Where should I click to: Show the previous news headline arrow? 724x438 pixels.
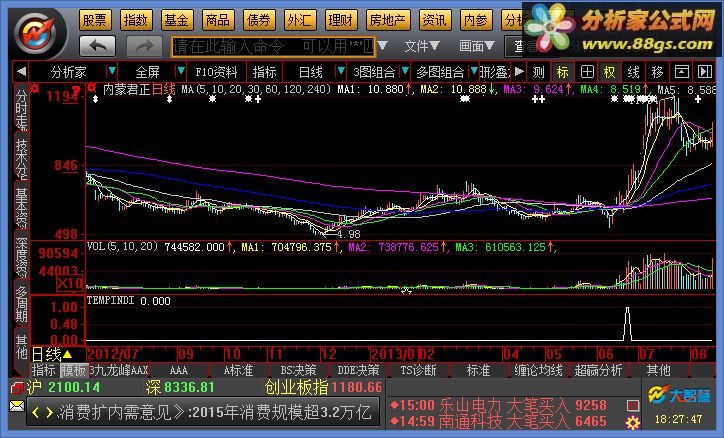(x=36, y=412)
